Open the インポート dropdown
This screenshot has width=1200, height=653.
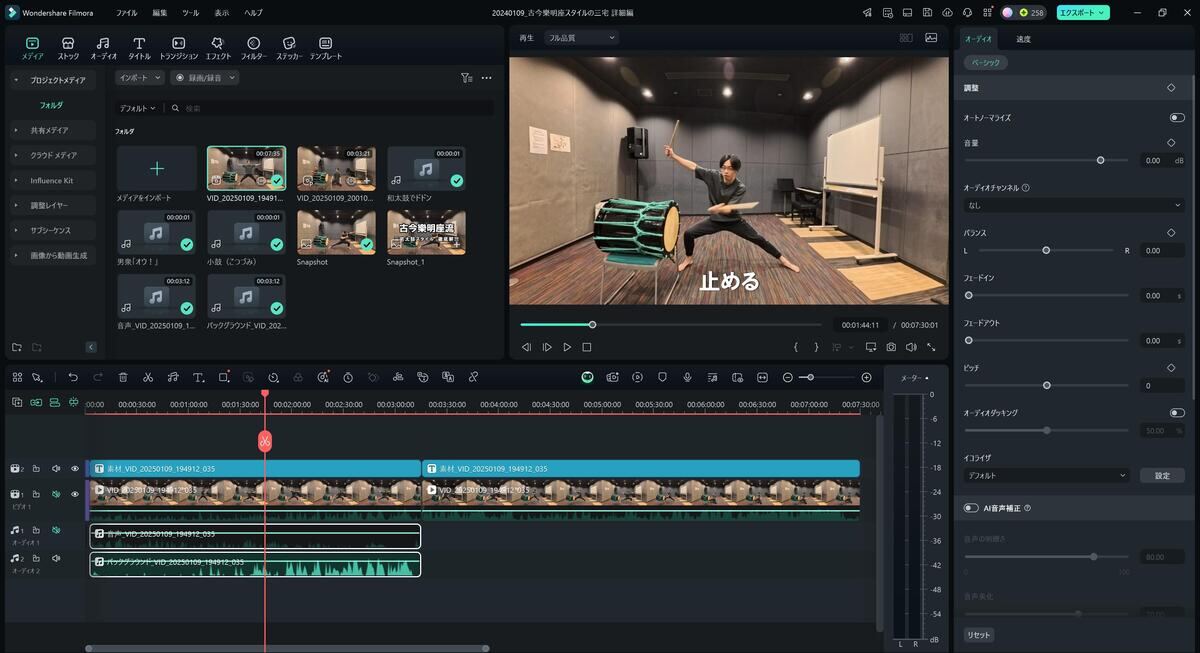click(x=140, y=77)
